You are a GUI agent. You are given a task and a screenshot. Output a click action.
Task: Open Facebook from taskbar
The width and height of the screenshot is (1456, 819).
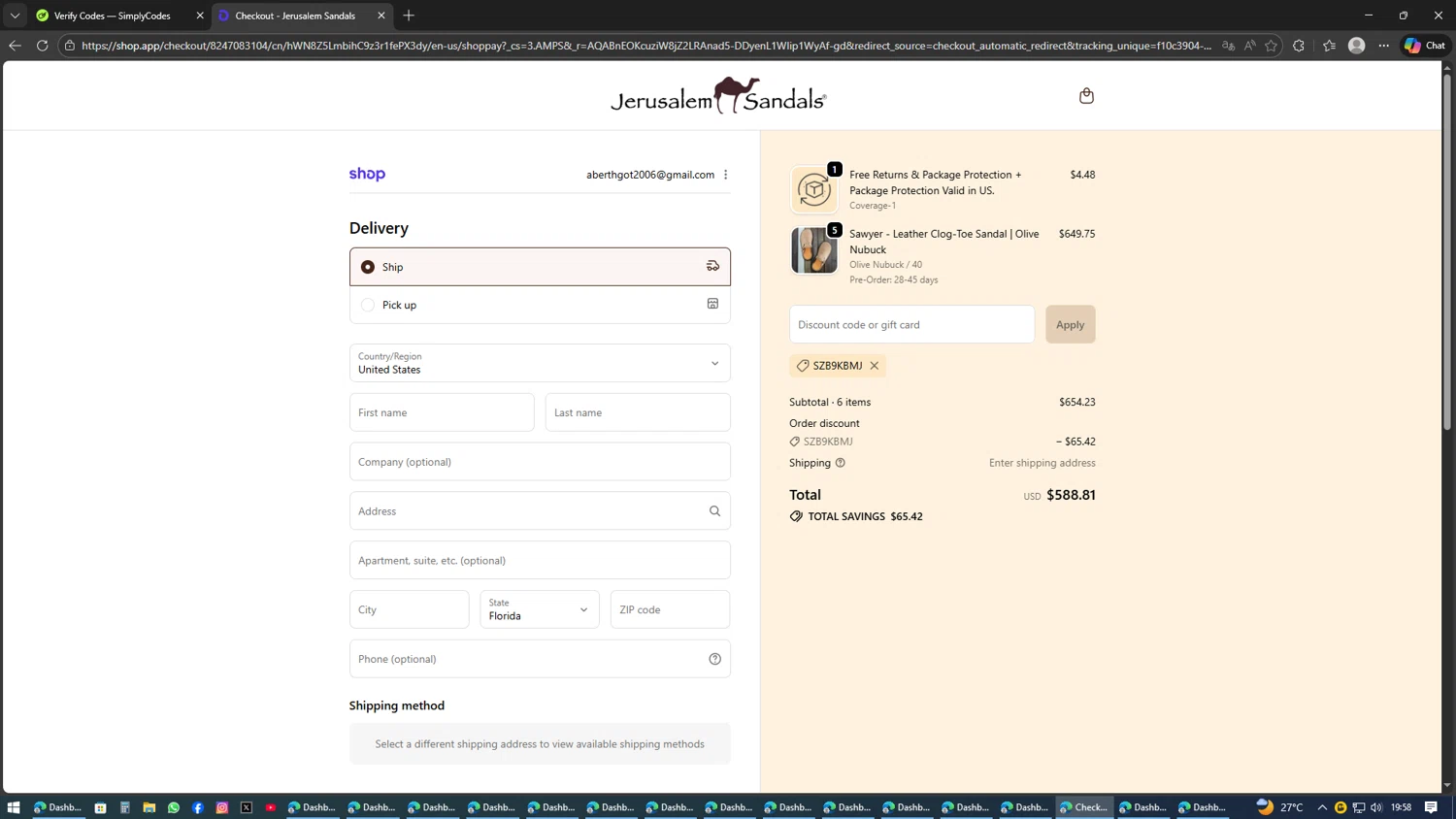point(198,807)
